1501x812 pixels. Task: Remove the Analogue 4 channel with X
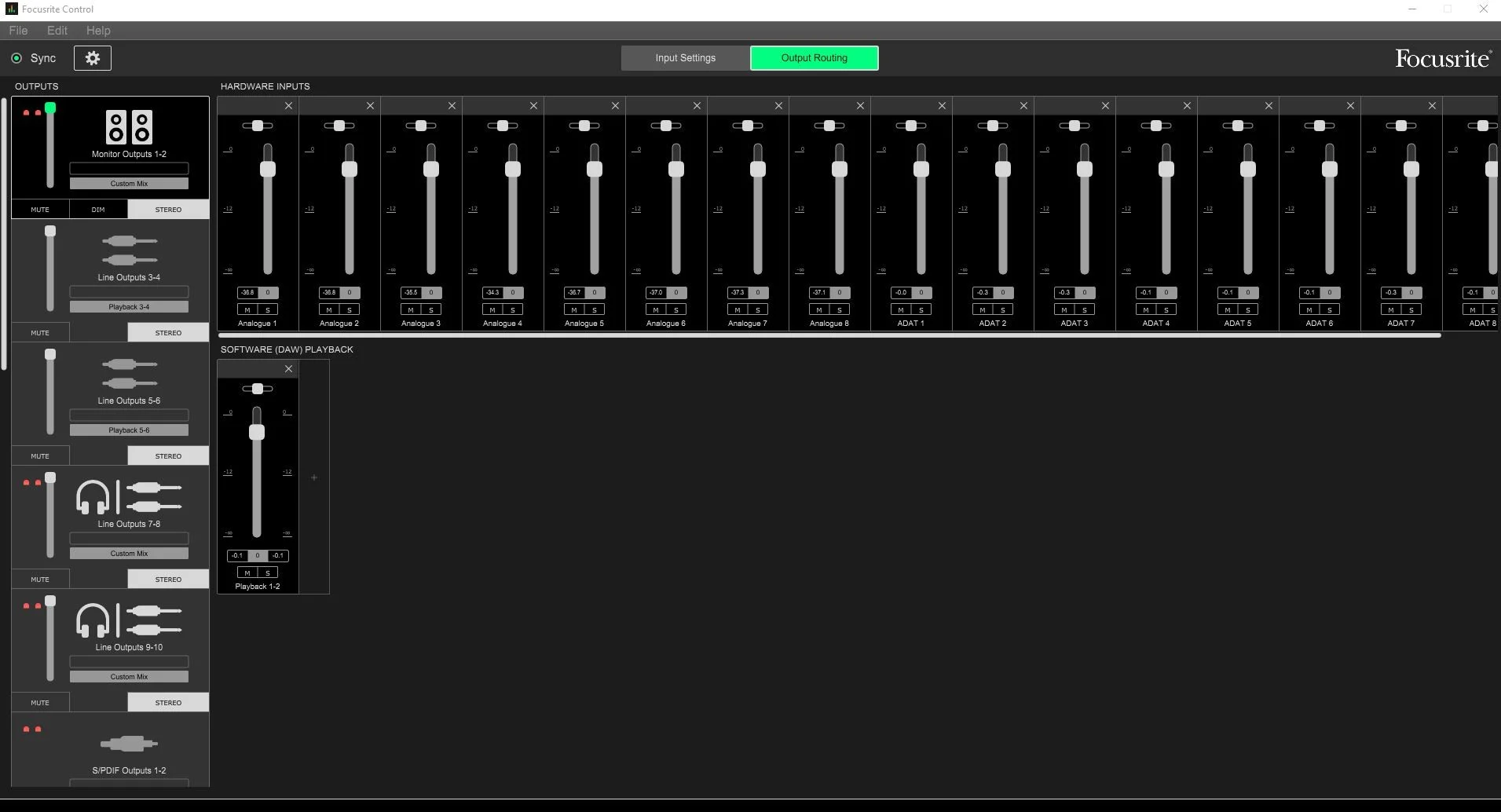point(533,106)
